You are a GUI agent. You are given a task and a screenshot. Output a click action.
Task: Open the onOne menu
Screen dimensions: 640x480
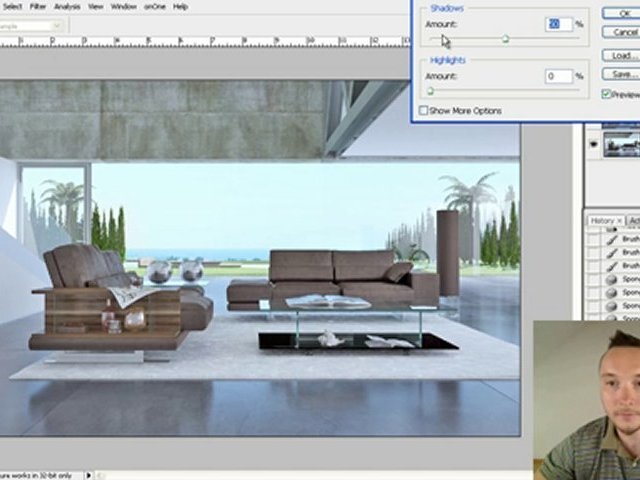coord(155,6)
